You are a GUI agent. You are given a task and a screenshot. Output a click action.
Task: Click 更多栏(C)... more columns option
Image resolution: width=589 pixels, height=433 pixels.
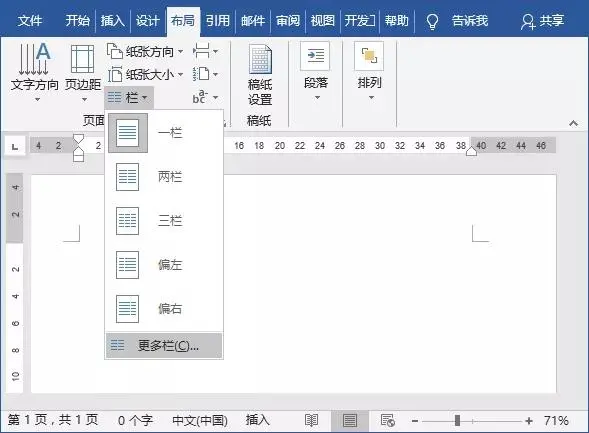(x=164, y=345)
